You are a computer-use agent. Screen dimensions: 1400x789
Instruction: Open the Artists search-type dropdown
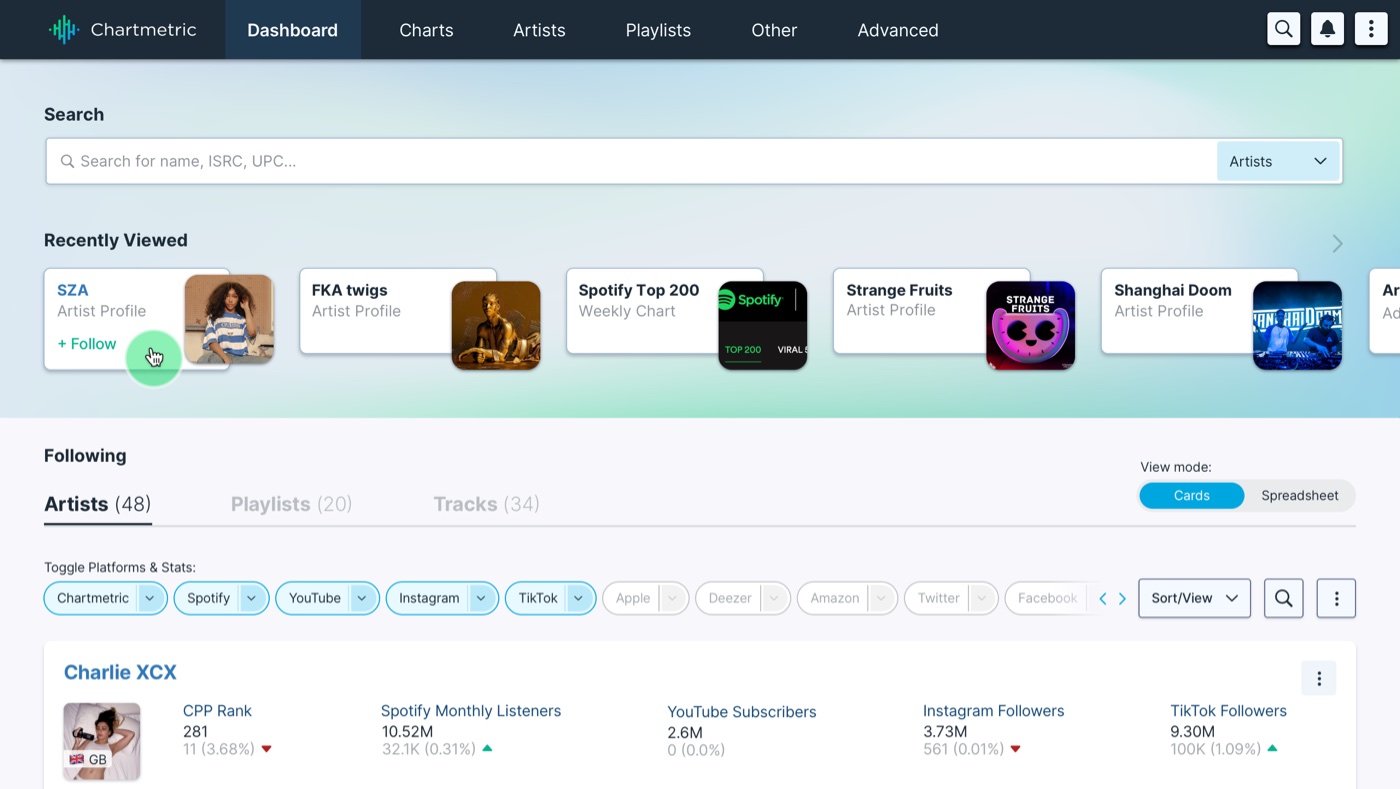(x=1278, y=161)
